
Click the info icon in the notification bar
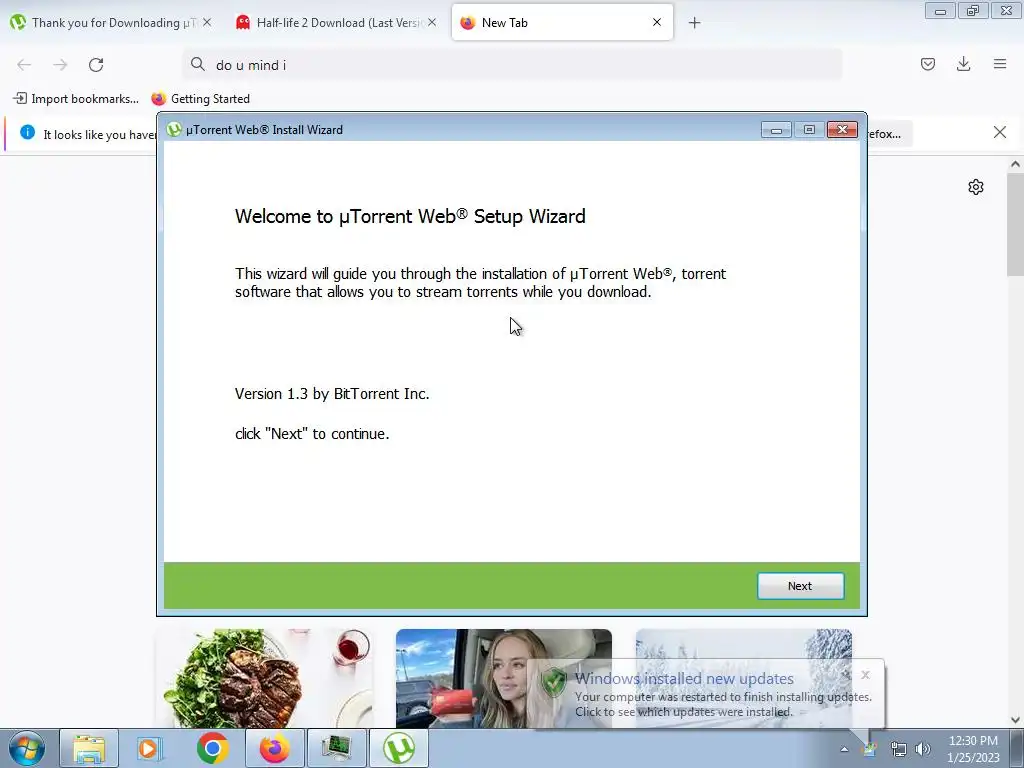[27, 132]
